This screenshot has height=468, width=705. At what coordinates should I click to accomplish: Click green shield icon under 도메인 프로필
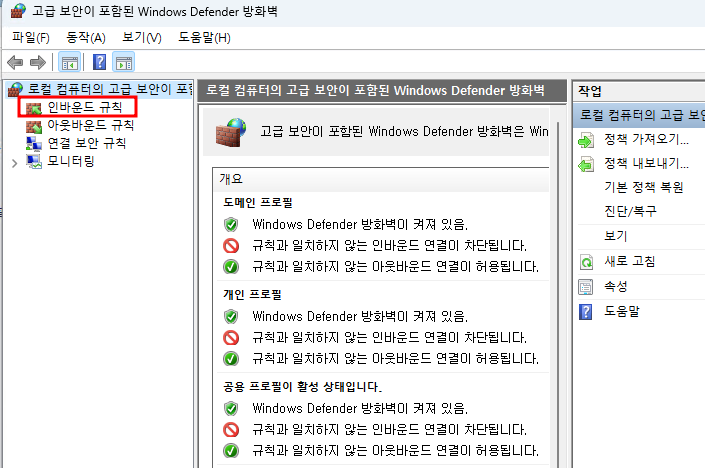[x=231, y=224]
